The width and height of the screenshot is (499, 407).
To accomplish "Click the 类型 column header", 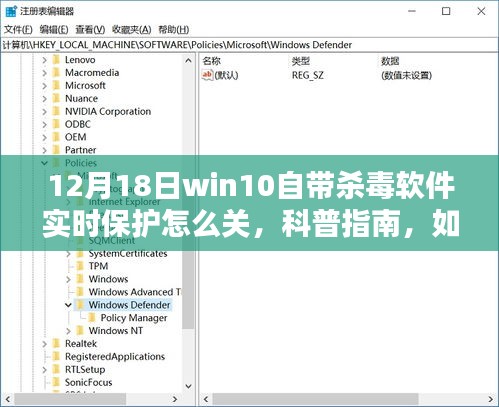I will [301, 61].
